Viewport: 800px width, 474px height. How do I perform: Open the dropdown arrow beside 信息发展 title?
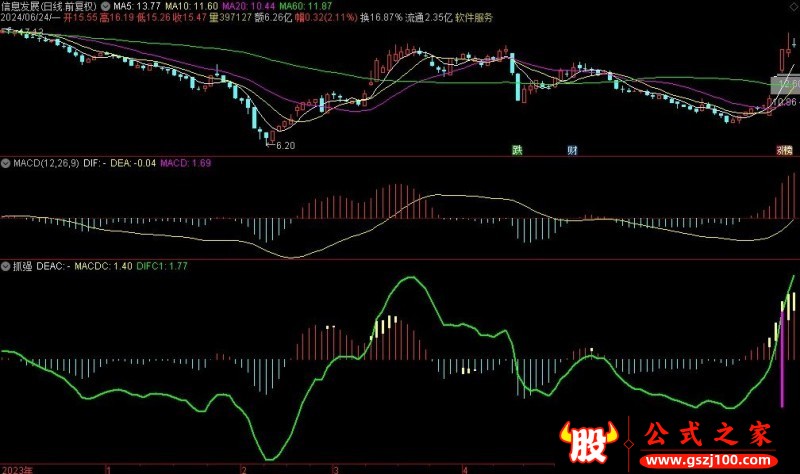click(x=106, y=7)
